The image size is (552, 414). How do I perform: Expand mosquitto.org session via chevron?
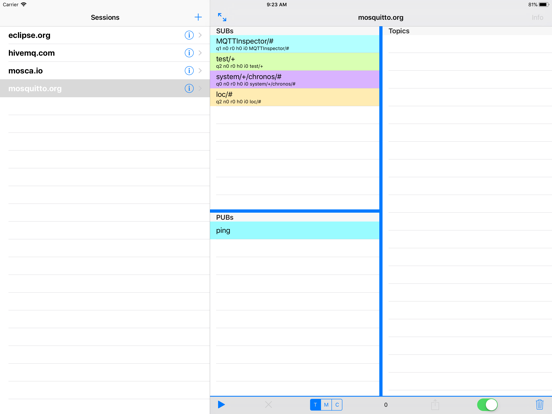[x=200, y=88]
